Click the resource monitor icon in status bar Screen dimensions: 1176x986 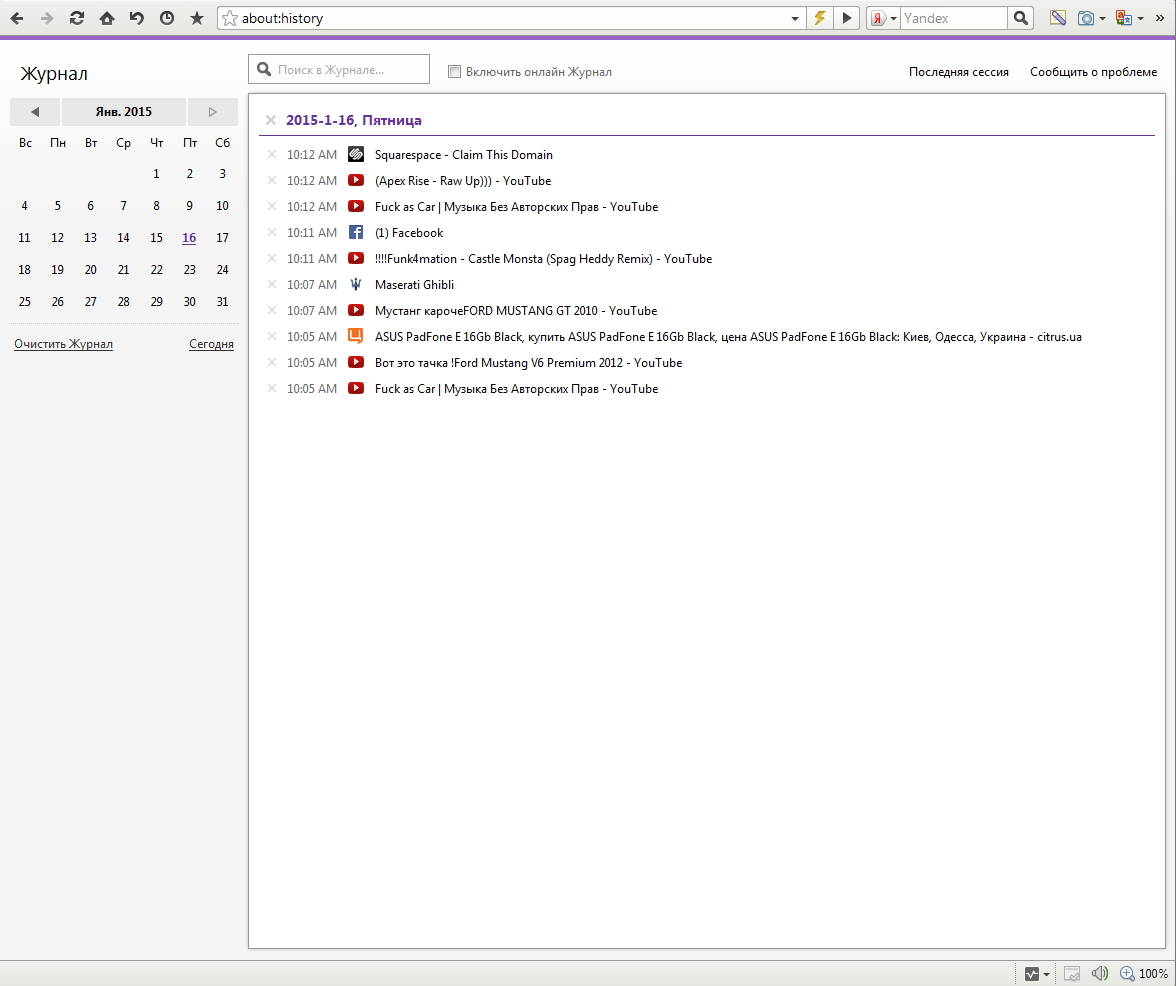click(x=1032, y=974)
